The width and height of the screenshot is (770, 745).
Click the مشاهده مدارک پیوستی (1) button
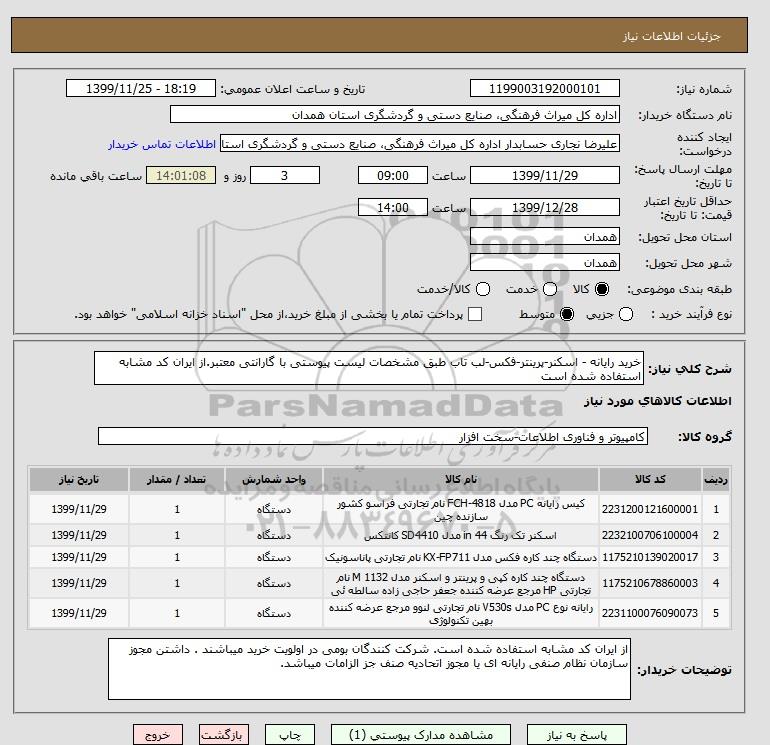[421, 735]
